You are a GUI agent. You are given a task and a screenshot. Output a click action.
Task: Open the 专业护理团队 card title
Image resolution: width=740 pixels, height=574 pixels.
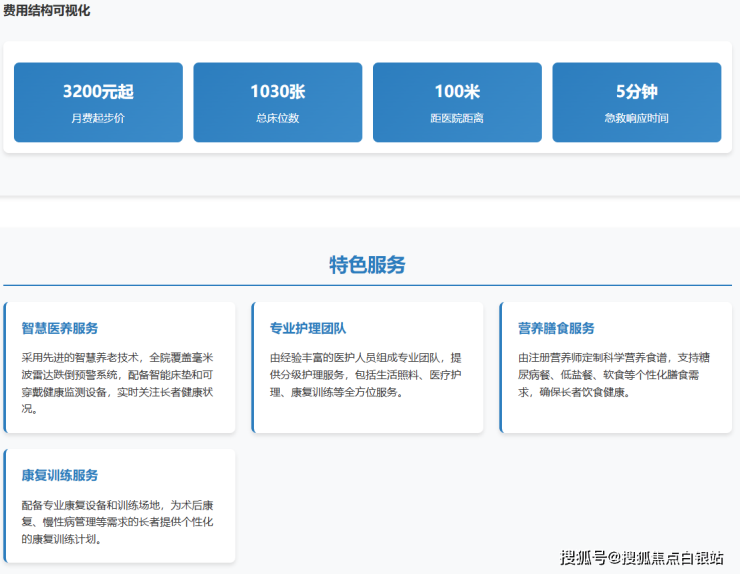(308, 328)
